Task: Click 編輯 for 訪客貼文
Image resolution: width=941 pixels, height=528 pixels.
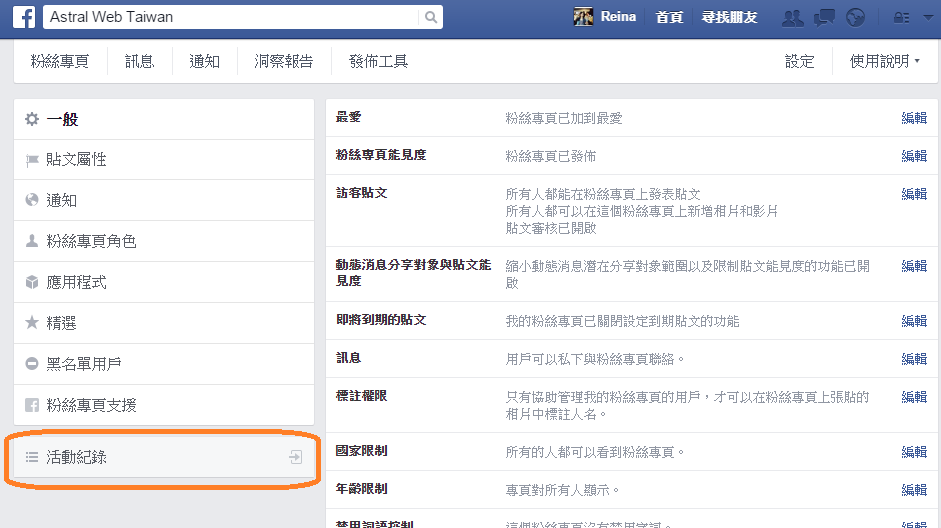Action: point(914,194)
